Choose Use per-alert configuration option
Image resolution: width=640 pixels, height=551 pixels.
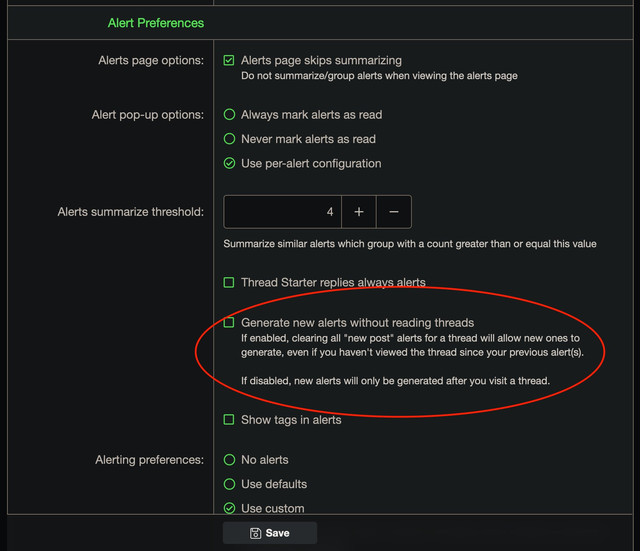click(x=229, y=164)
